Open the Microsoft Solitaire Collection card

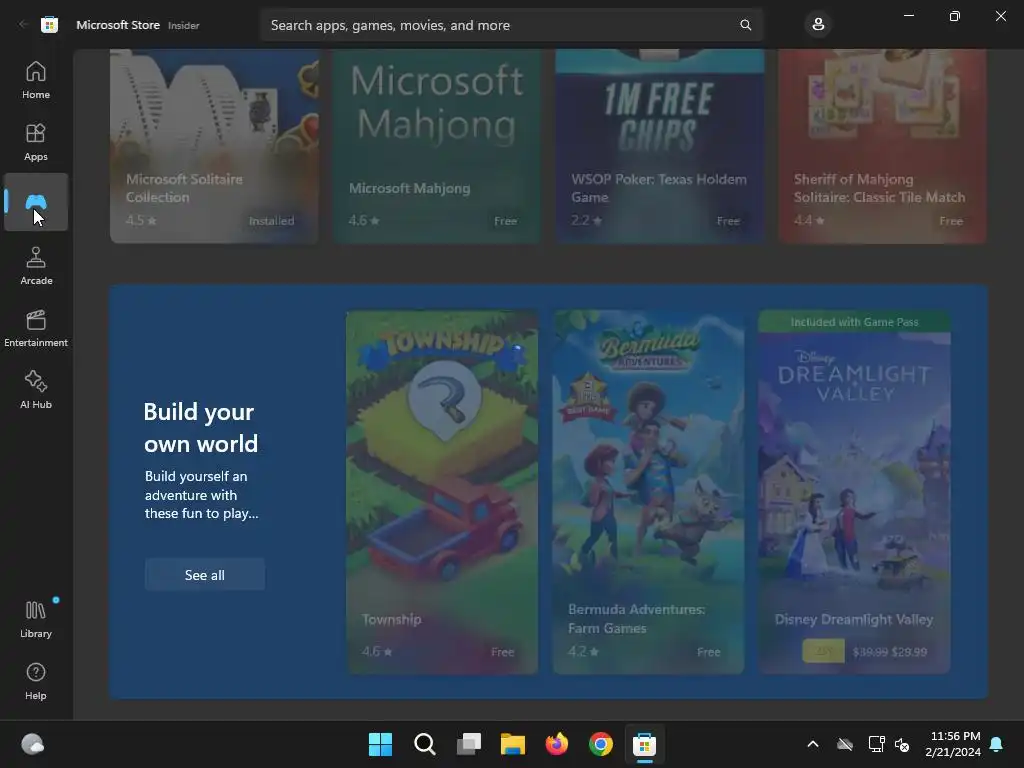214,146
